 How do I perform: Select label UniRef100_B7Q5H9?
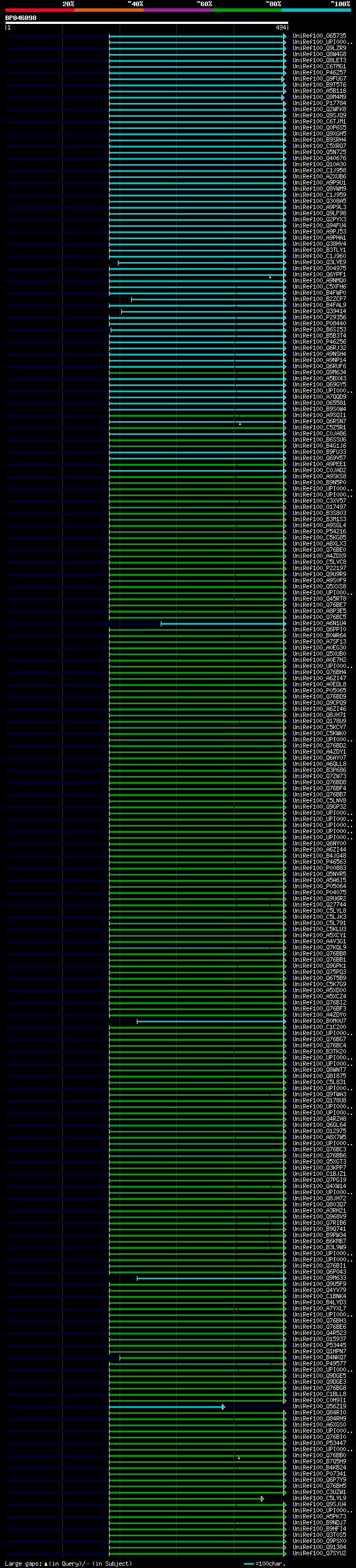[319, 1461]
